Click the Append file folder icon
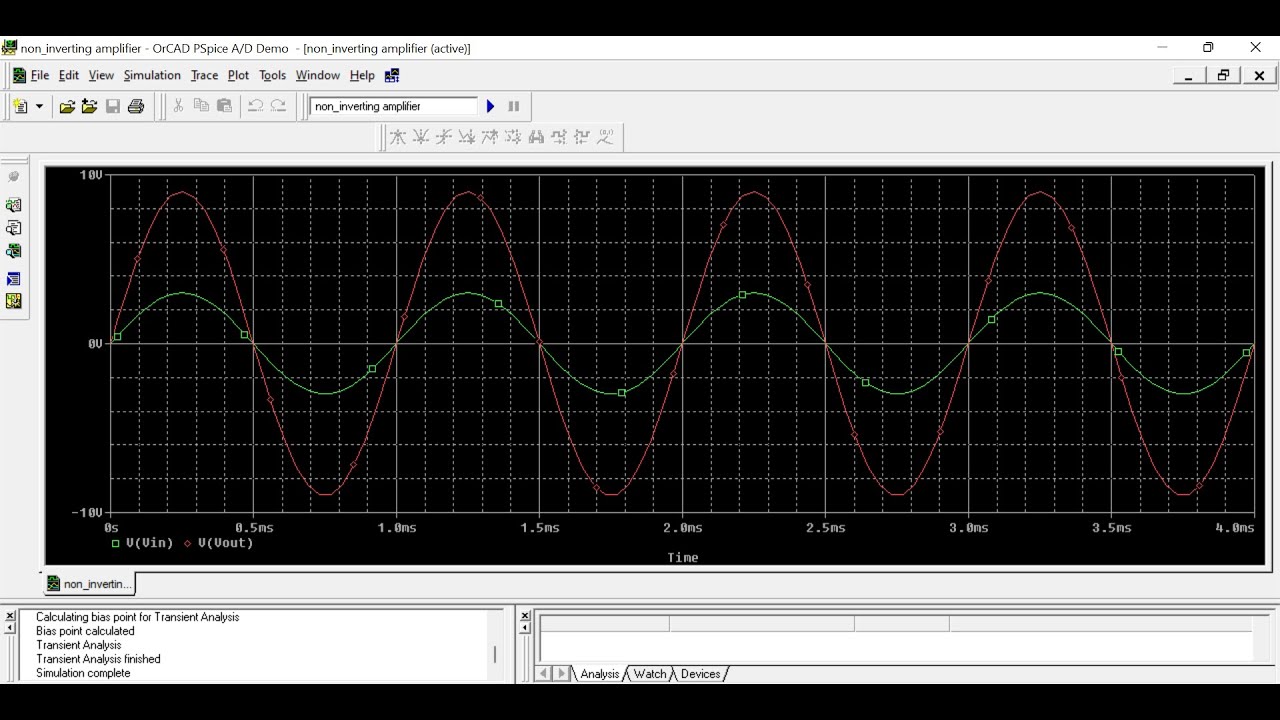 click(x=90, y=106)
